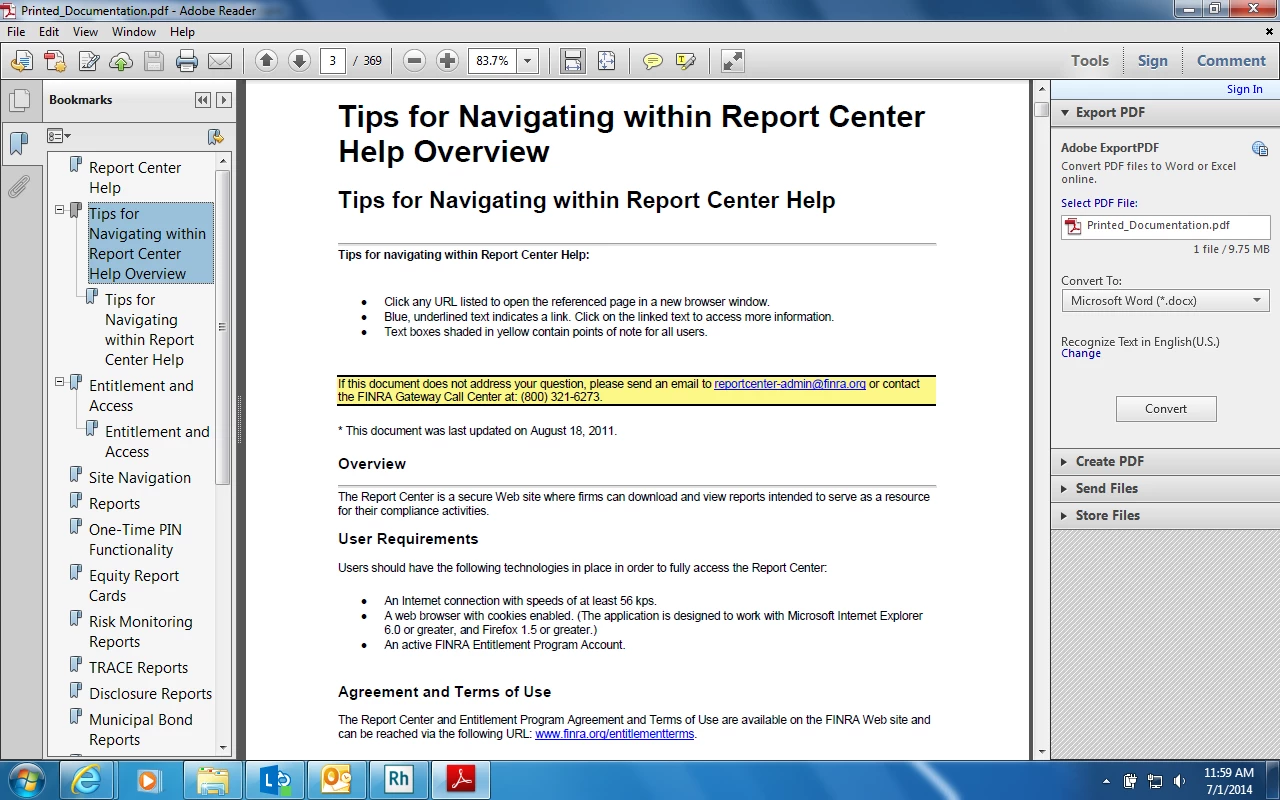Show the Page Thumbnails panel

[19, 101]
